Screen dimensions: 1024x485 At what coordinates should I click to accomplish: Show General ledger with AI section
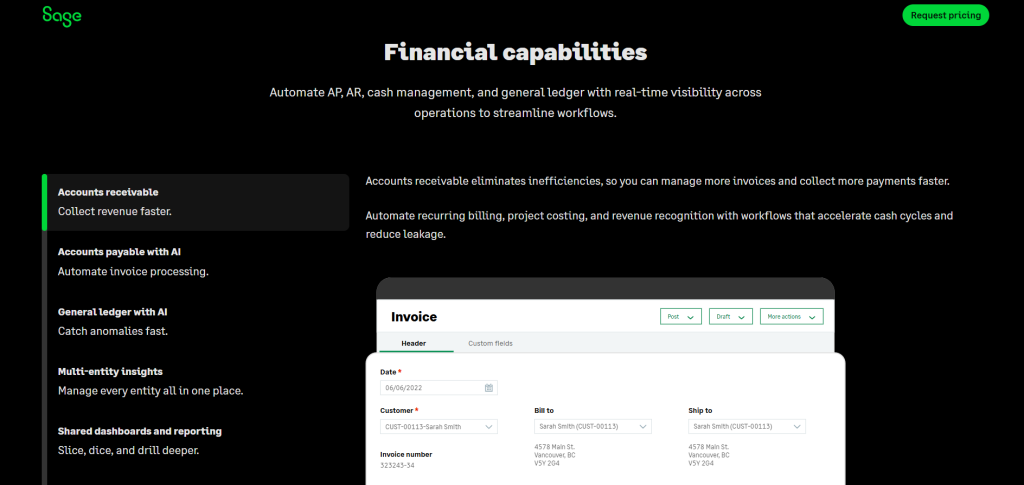point(196,321)
